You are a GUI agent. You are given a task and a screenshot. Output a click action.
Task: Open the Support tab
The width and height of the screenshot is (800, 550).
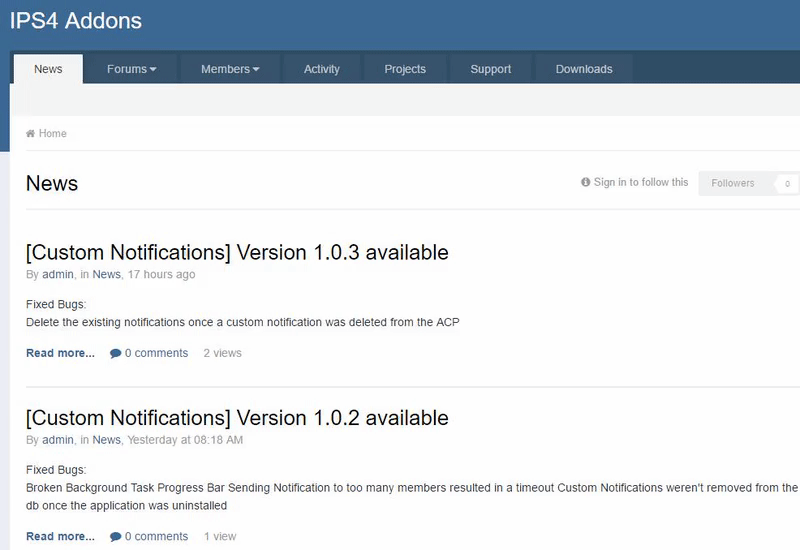point(491,69)
